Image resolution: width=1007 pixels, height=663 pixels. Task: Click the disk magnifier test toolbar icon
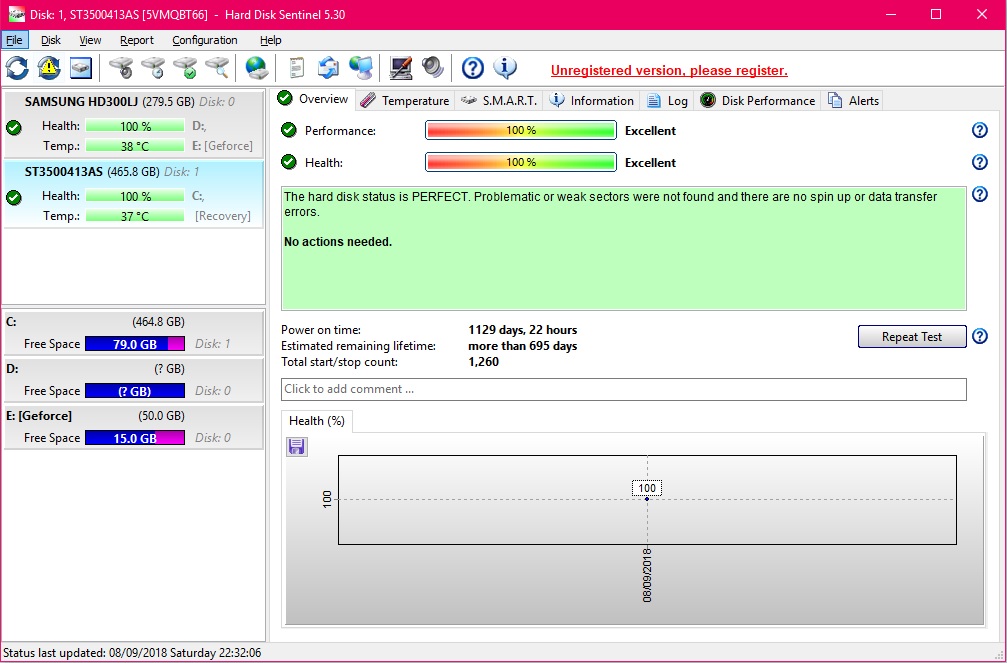[217, 68]
